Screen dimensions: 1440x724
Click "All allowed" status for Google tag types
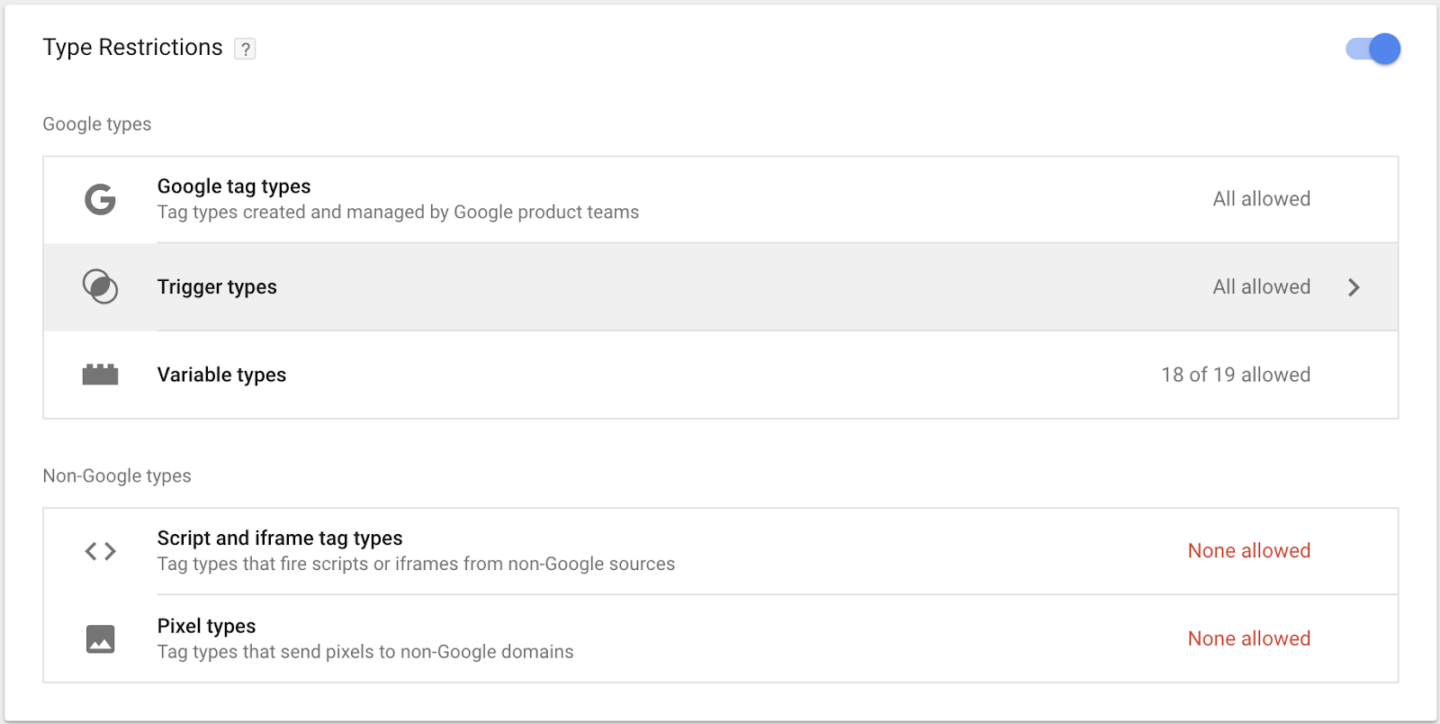1261,199
